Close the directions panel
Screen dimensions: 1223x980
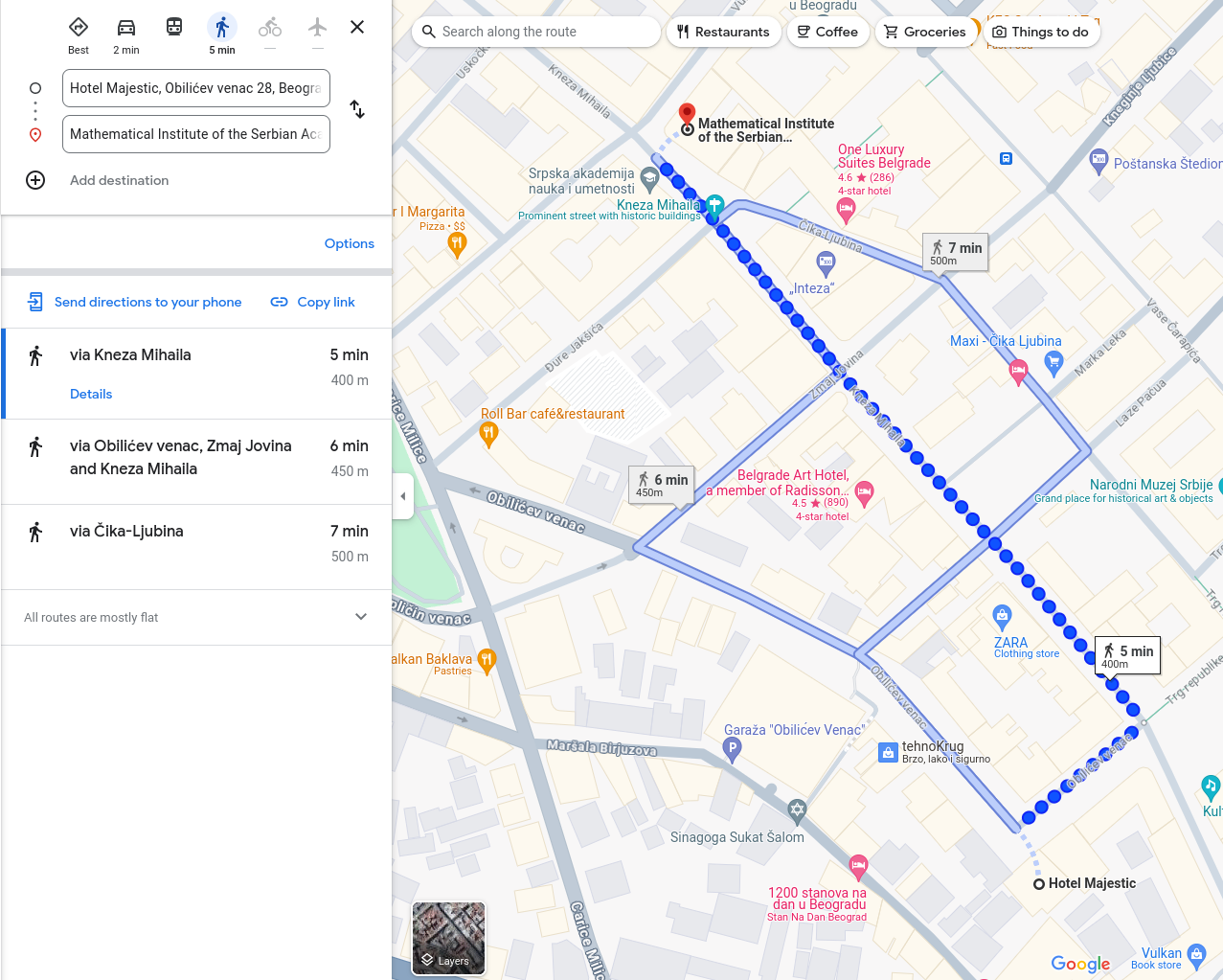357,27
